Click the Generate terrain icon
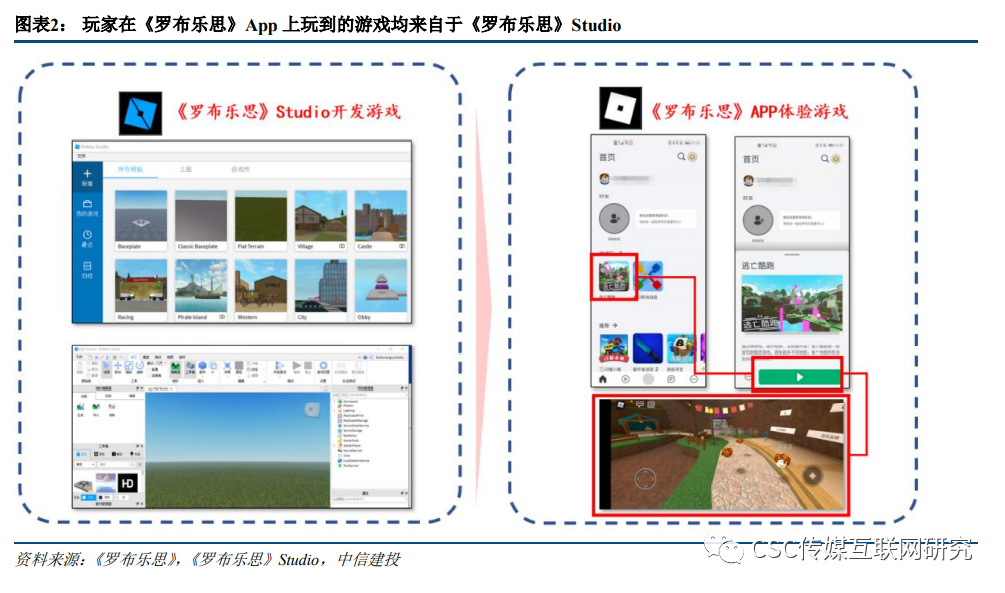1005x593 pixels. click(81, 408)
